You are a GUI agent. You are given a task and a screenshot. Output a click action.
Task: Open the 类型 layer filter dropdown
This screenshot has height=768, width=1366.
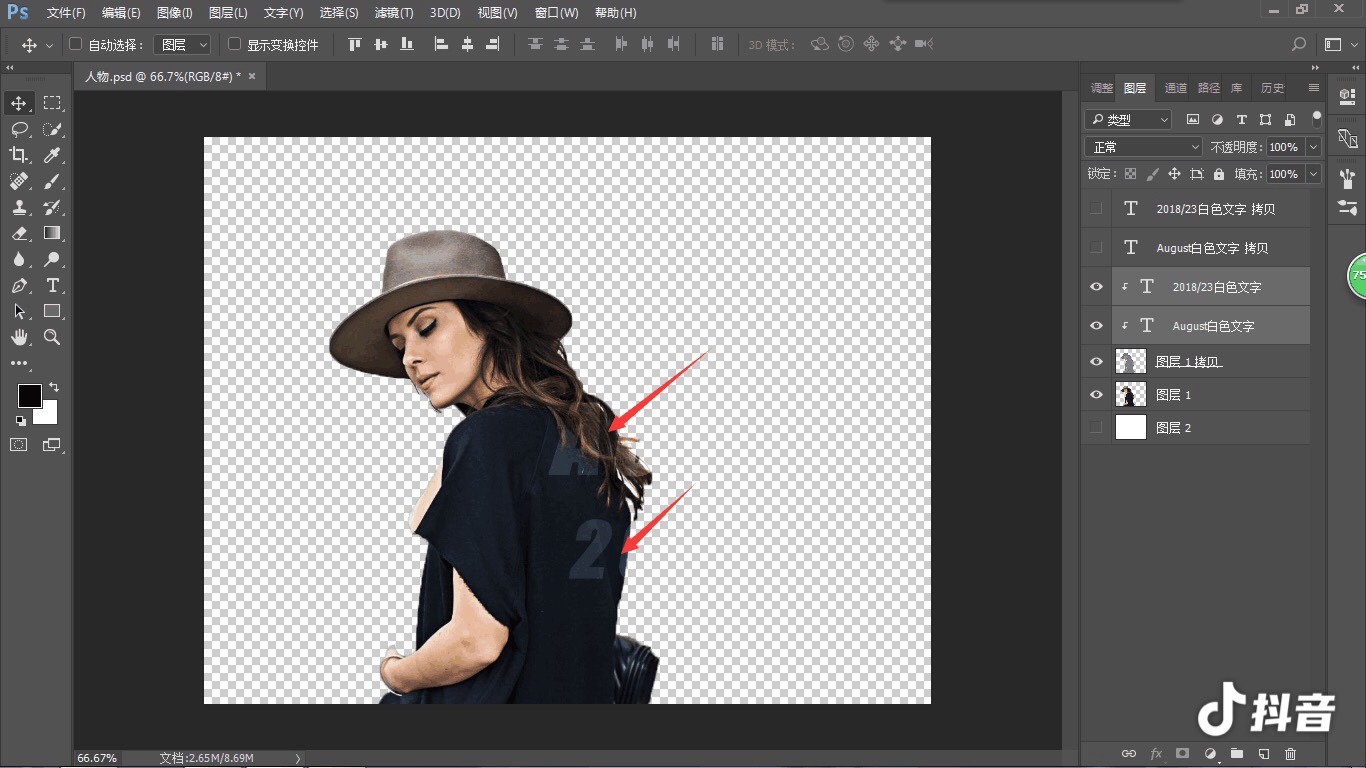click(1128, 119)
